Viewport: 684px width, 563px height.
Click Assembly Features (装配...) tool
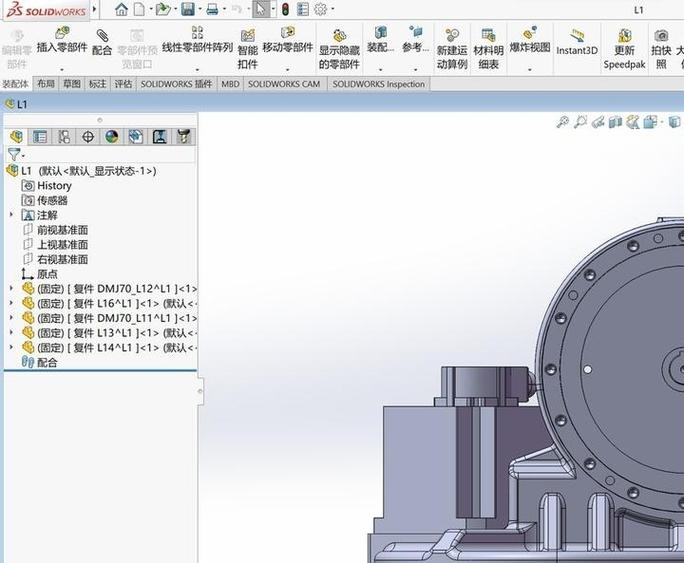(x=380, y=40)
